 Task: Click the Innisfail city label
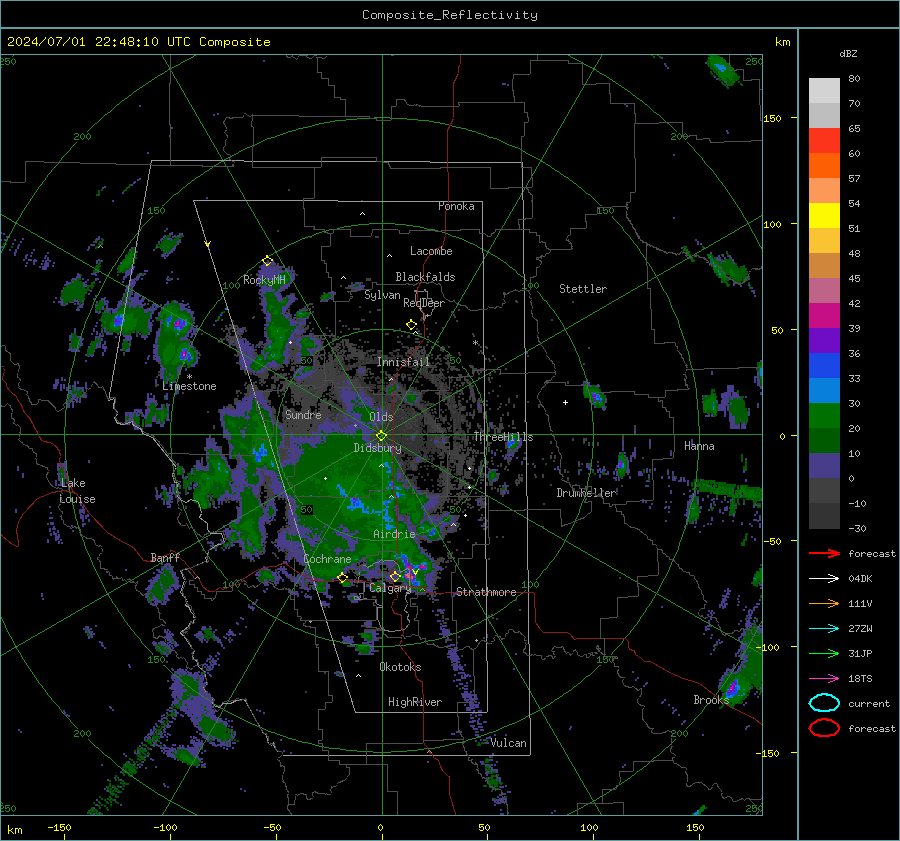[x=404, y=362]
